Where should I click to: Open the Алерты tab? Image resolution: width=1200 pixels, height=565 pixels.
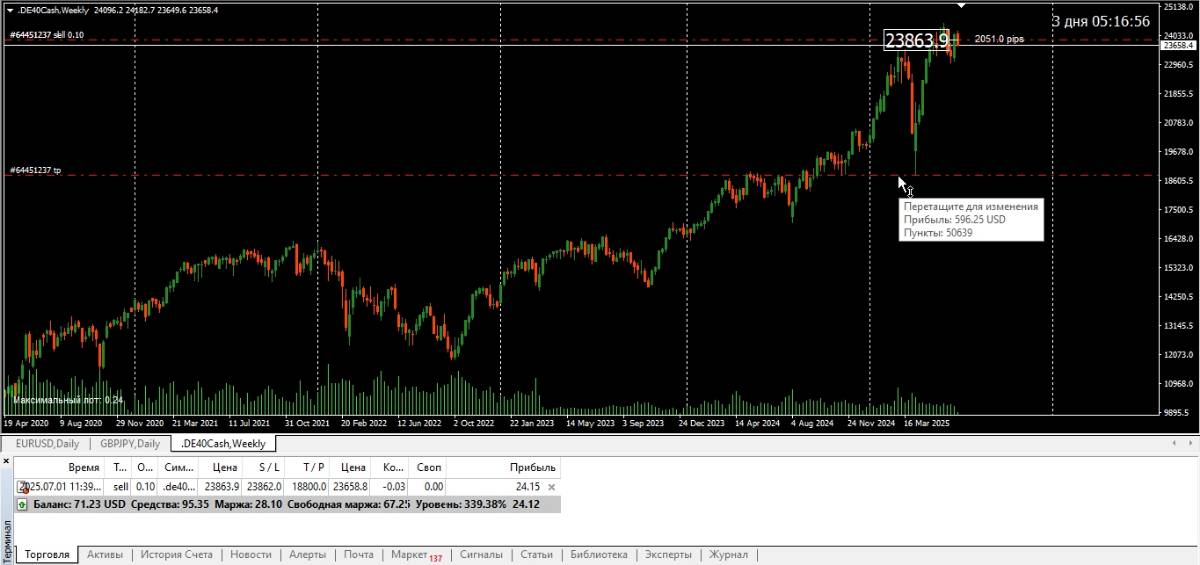tap(308, 554)
